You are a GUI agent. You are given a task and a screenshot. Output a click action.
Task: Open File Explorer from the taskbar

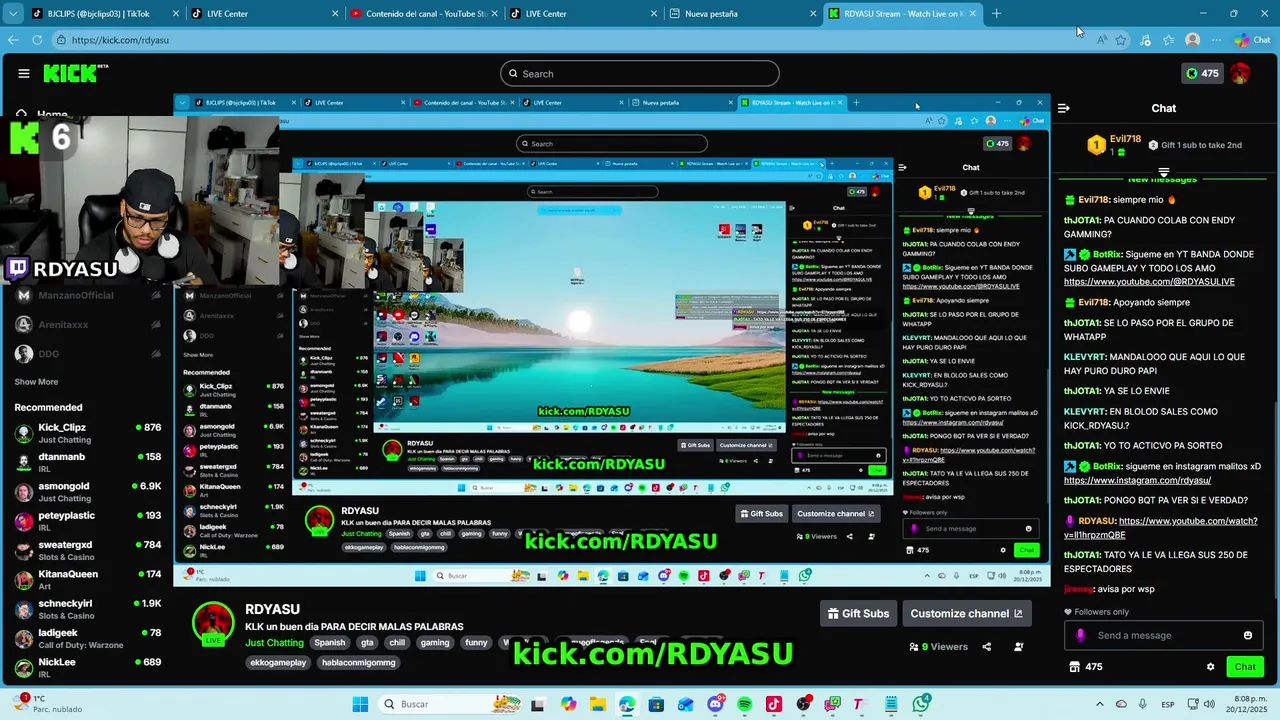pos(597,704)
